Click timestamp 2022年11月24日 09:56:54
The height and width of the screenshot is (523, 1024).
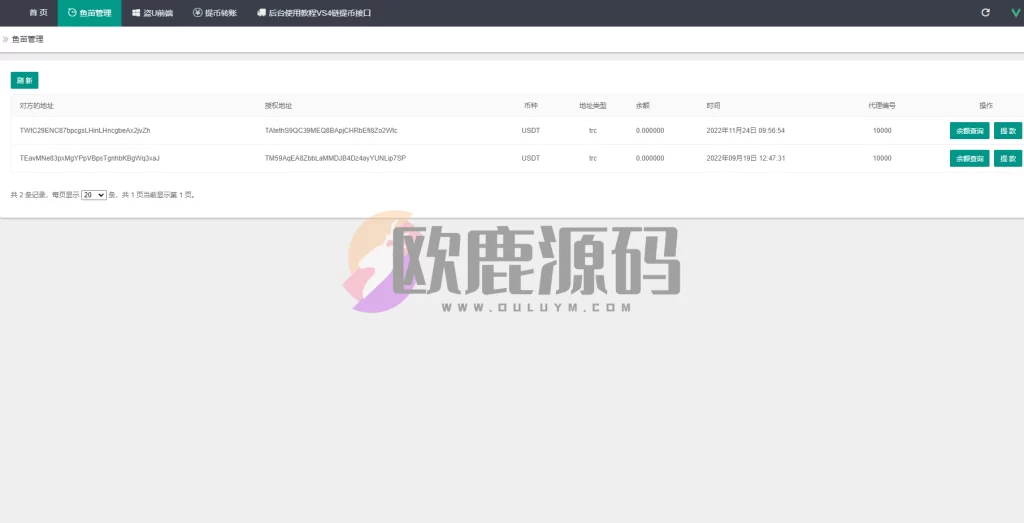[x=746, y=131]
